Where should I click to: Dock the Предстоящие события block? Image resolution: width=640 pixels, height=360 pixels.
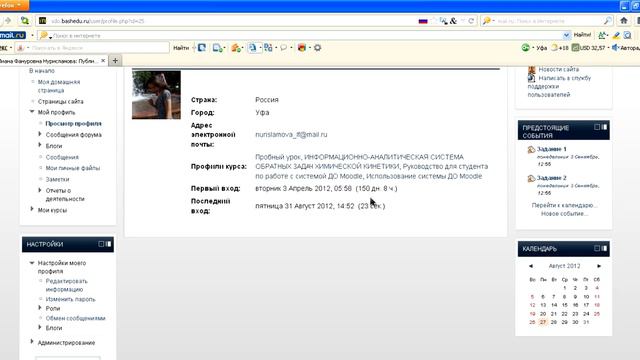604,127
